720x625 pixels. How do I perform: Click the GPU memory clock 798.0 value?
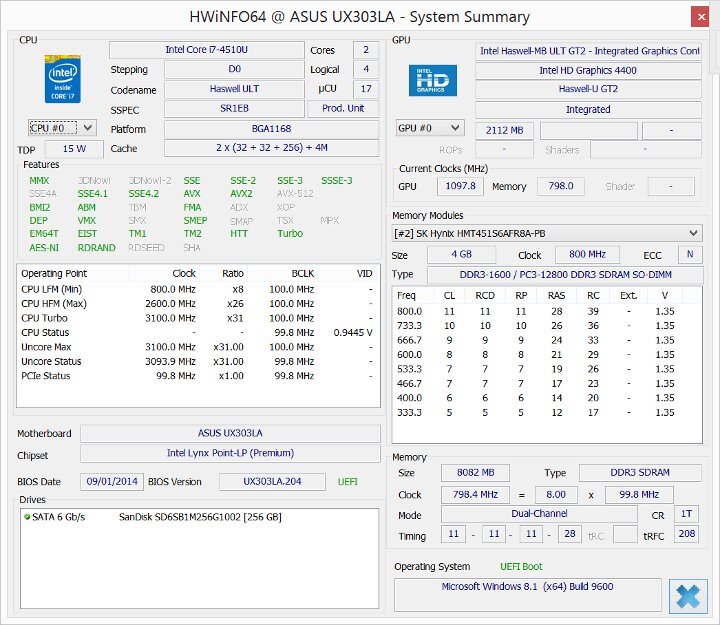[x=561, y=186]
